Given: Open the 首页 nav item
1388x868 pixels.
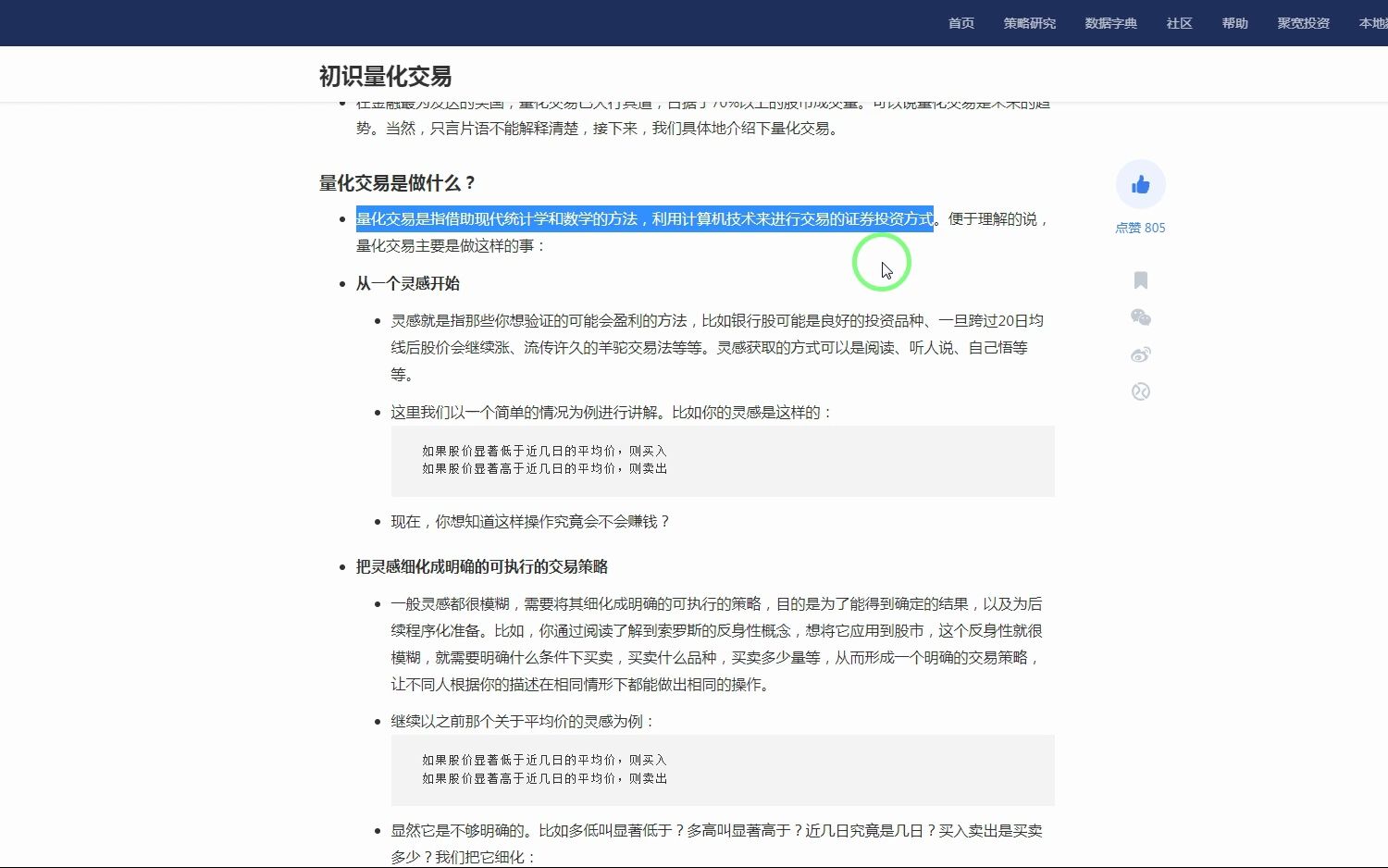Looking at the screenshot, I should [961, 23].
